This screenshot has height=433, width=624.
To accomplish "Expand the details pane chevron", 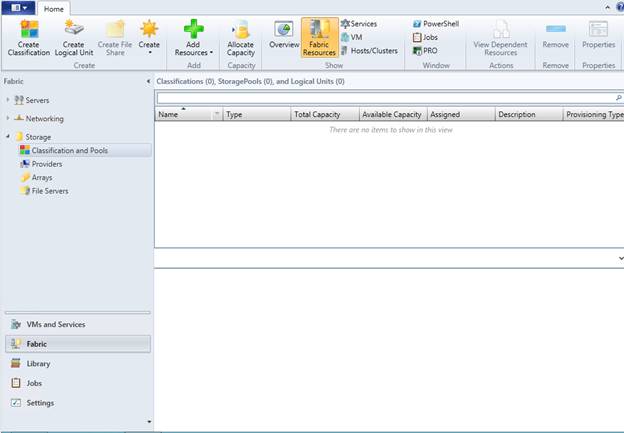I will click(x=621, y=258).
